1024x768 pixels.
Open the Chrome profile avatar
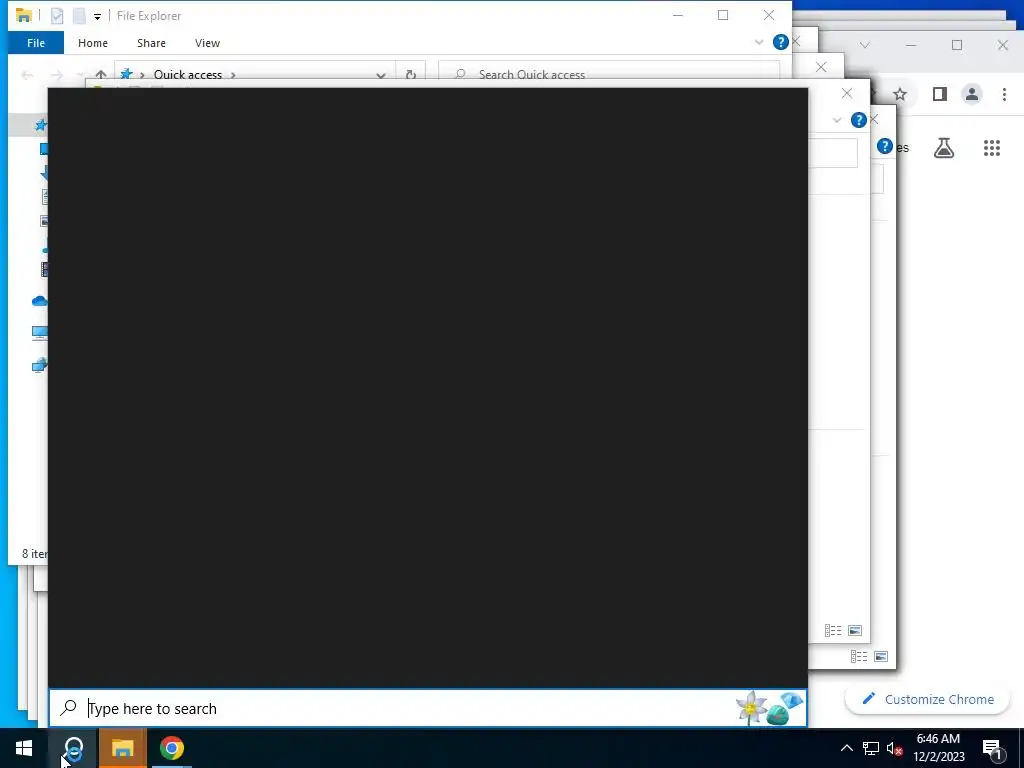point(972,95)
